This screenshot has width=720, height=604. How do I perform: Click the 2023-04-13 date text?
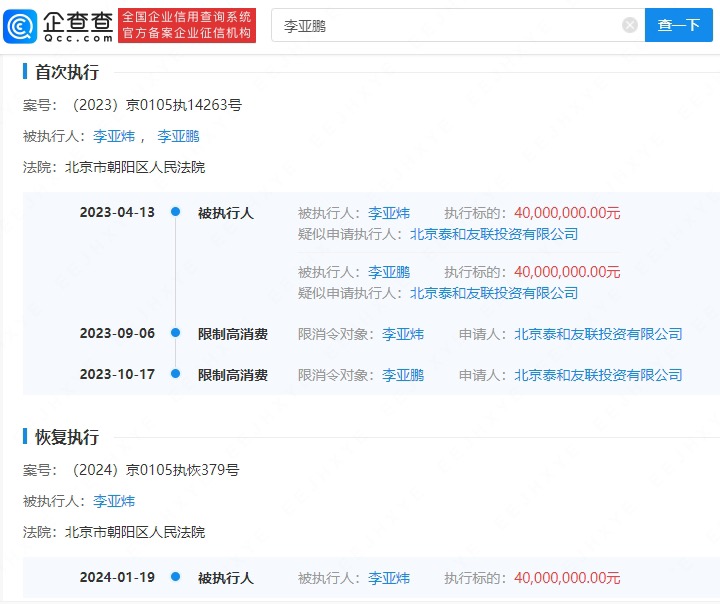(117, 212)
